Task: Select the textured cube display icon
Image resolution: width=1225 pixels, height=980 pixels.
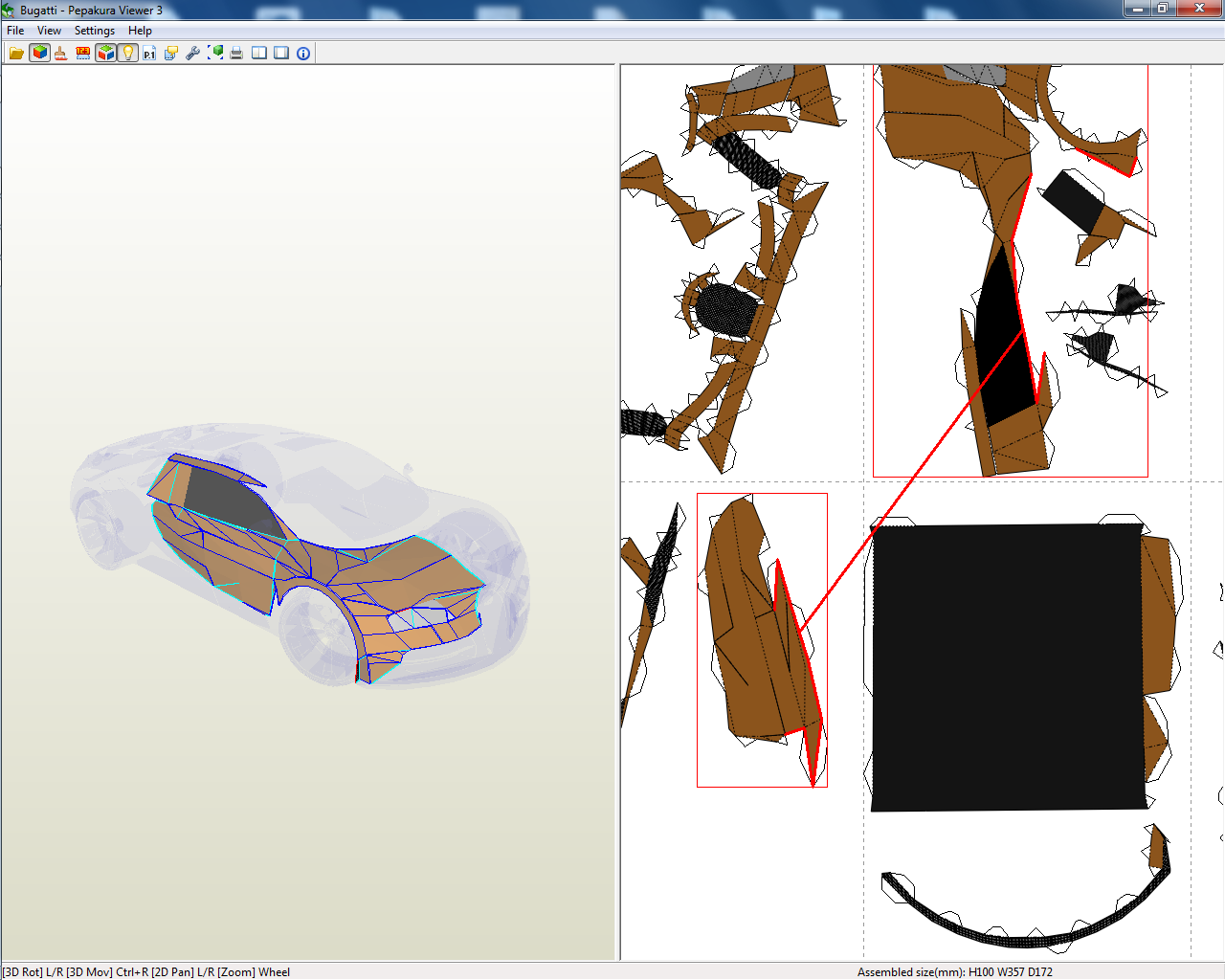Action: pos(39,53)
